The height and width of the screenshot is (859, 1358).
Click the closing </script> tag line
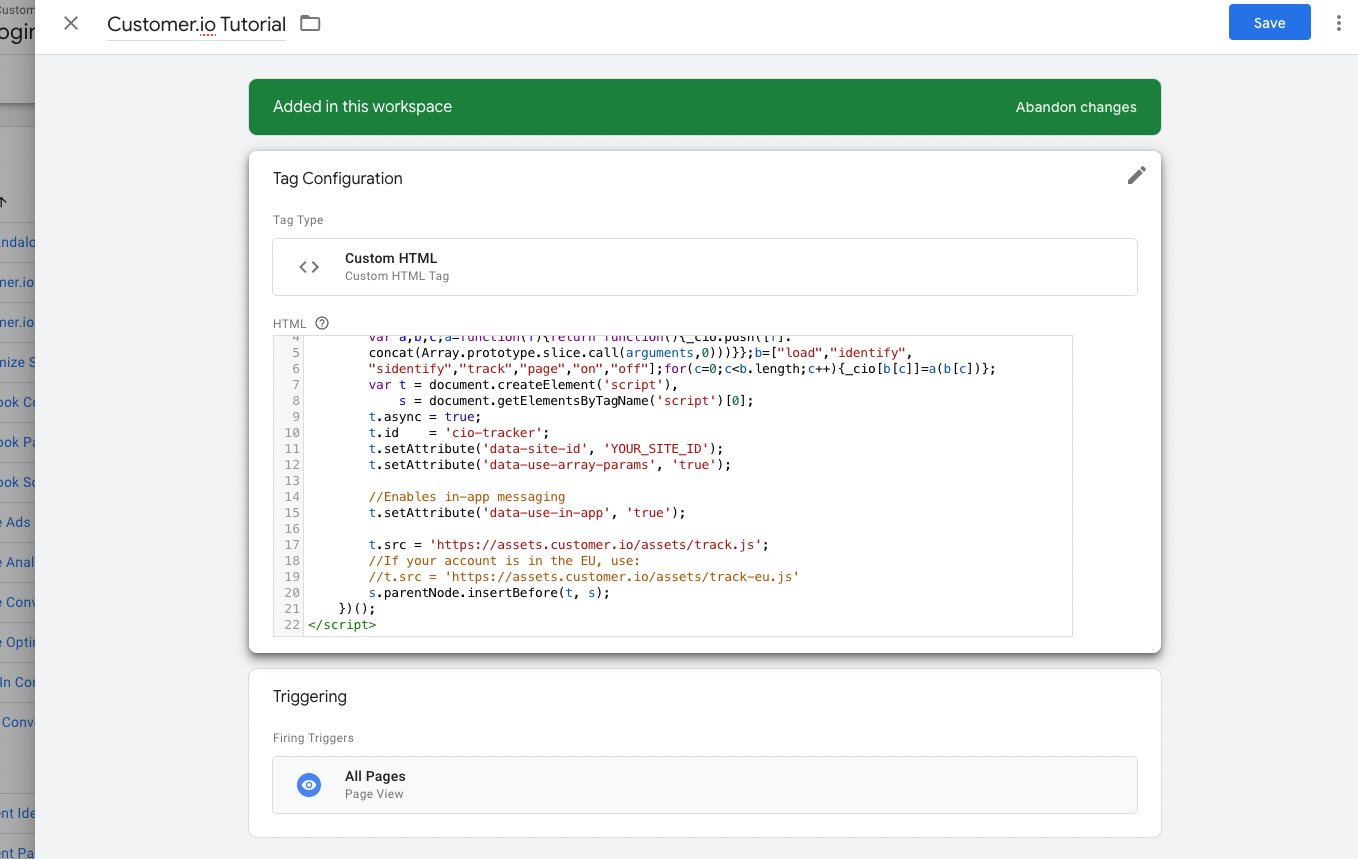click(x=342, y=625)
